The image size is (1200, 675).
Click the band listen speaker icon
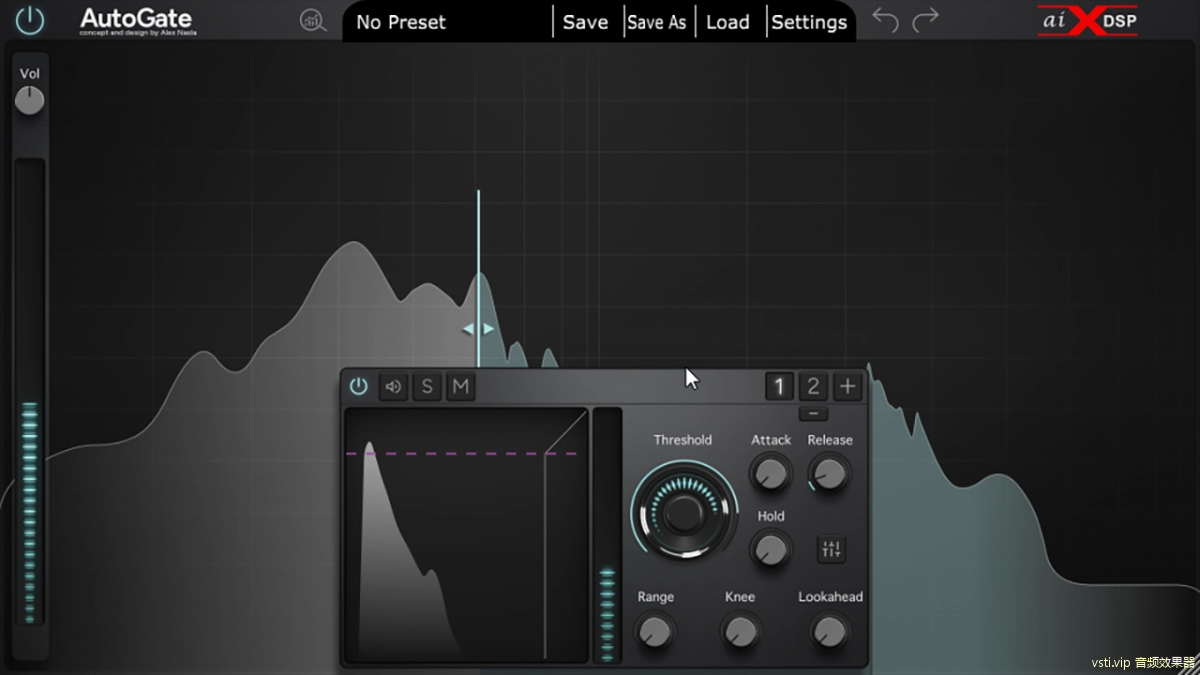coord(393,386)
